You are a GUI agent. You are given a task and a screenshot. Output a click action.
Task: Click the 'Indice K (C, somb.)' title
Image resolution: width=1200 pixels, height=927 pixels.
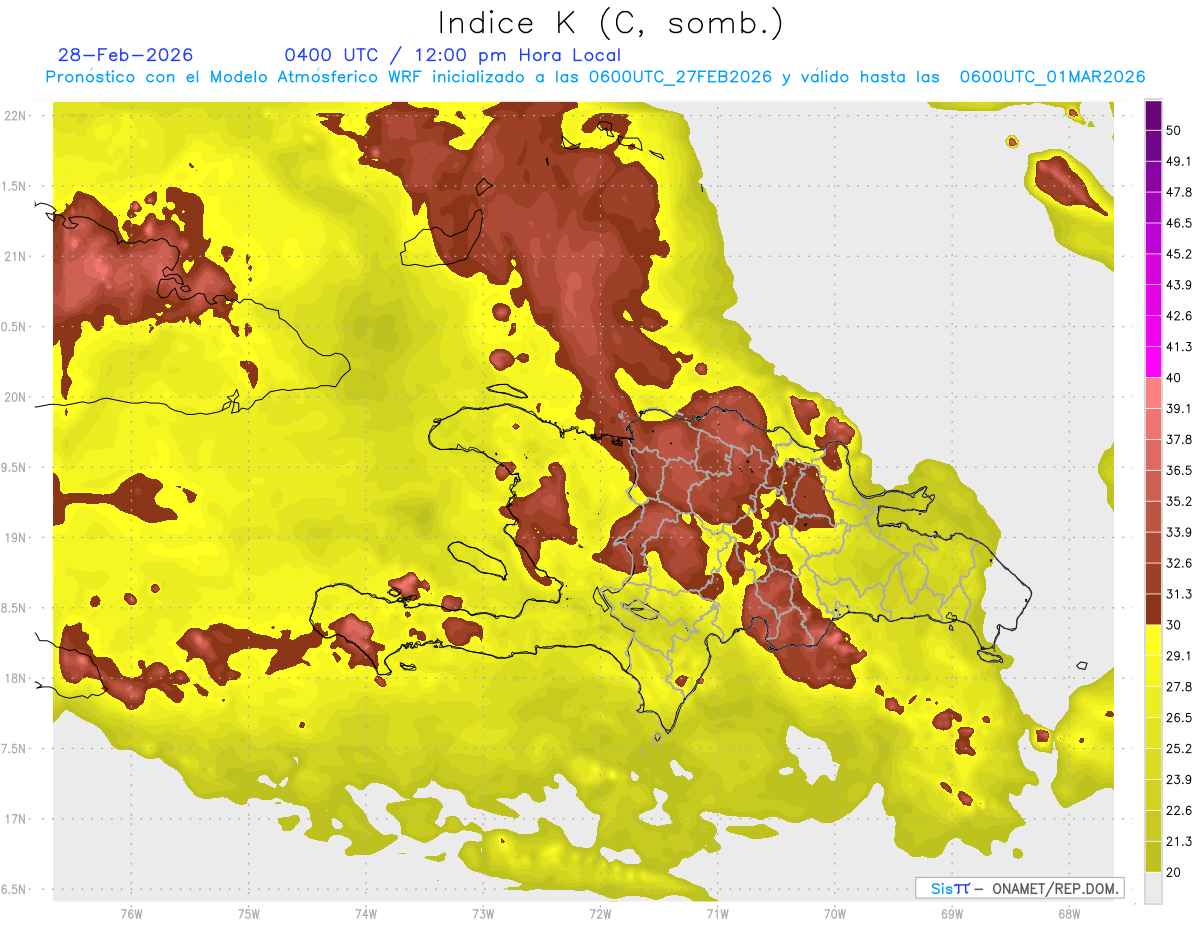click(x=610, y=24)
